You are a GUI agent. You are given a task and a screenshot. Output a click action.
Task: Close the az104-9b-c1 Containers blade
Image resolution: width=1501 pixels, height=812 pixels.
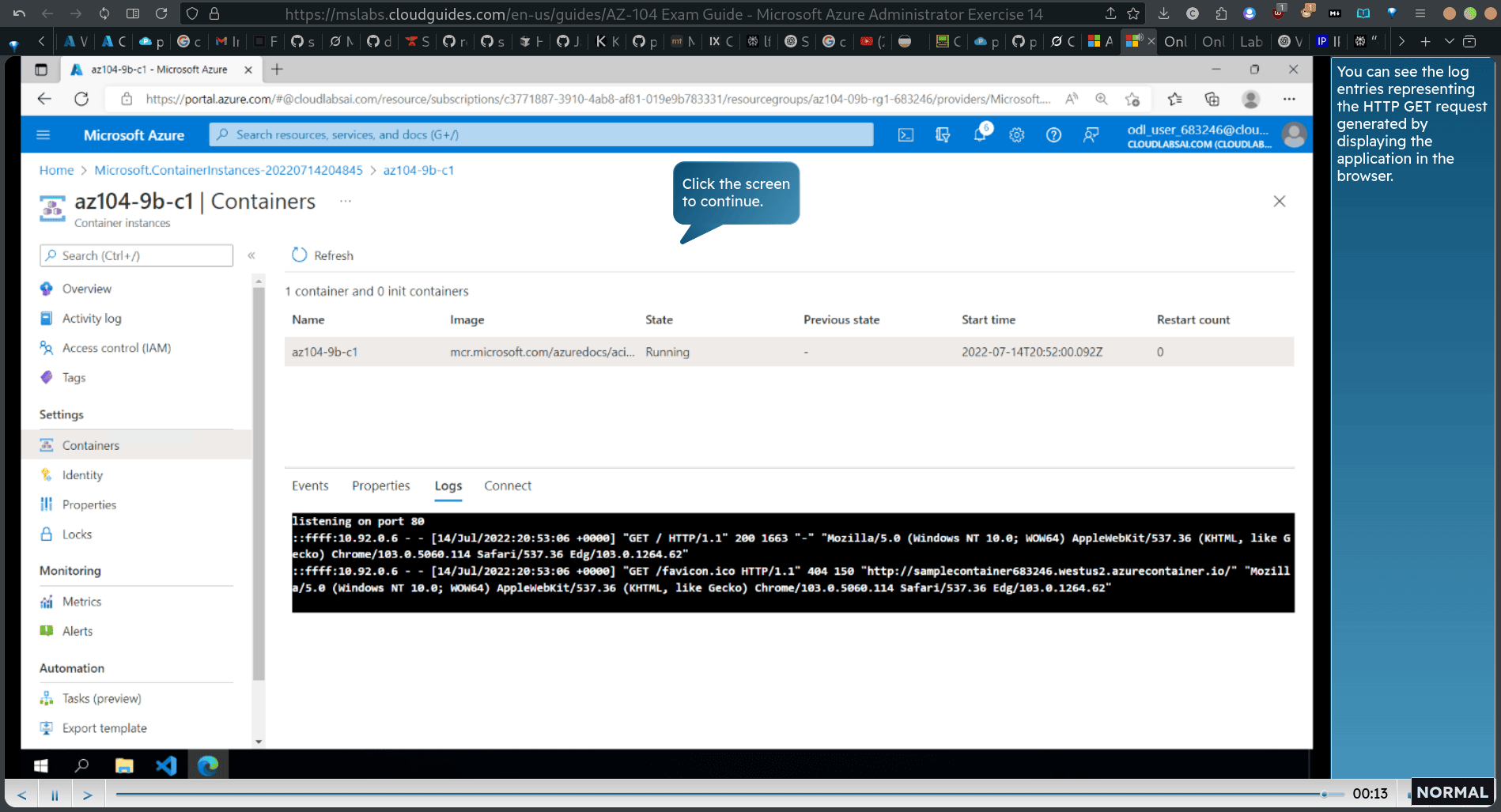pos(1280,202)
